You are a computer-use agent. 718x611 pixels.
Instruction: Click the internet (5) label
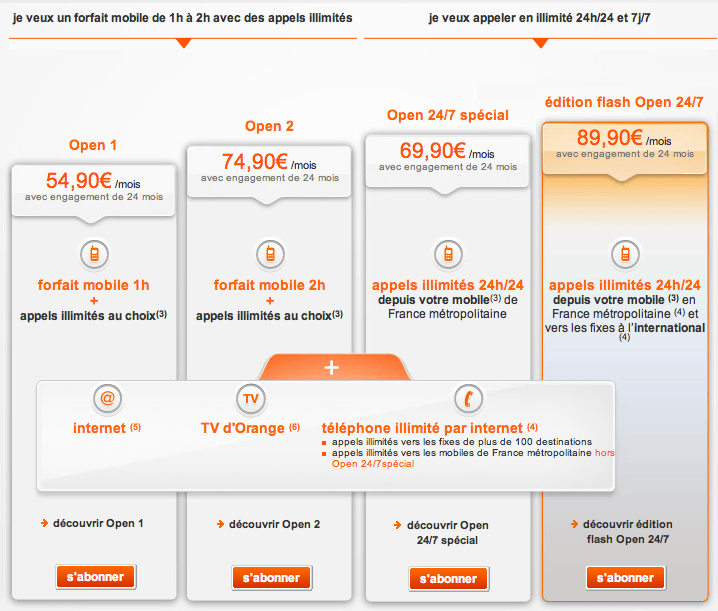(107, 428)
